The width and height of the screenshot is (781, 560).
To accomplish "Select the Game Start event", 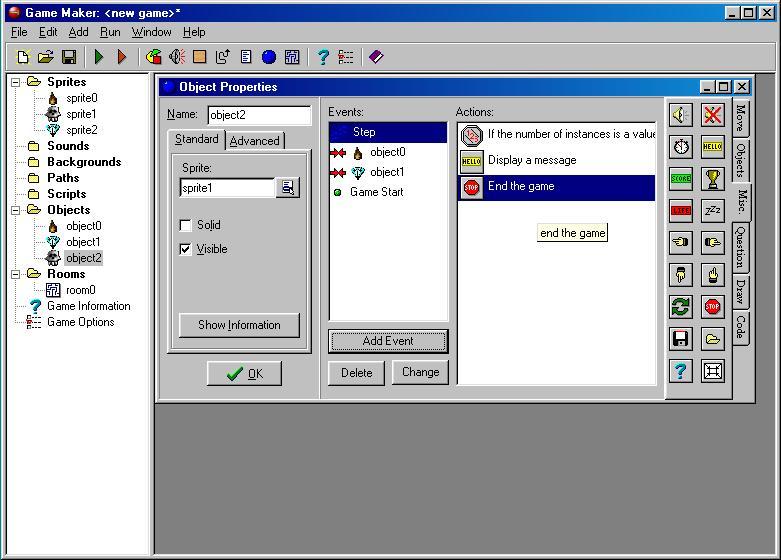I will pyautogui.click(x=376, y=192).
